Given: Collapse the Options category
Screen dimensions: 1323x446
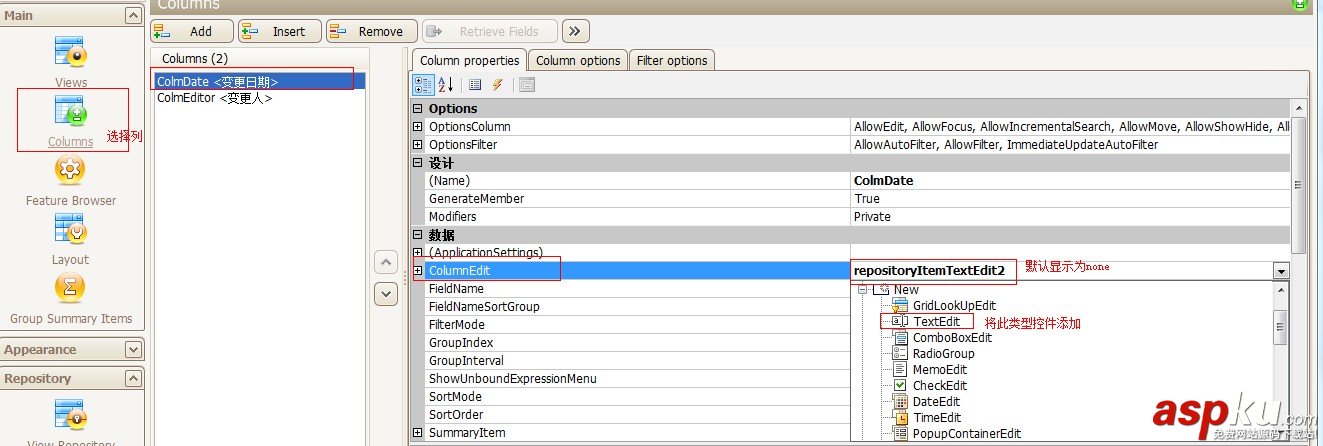Looking at the screenshot, I should pos(418,108).
